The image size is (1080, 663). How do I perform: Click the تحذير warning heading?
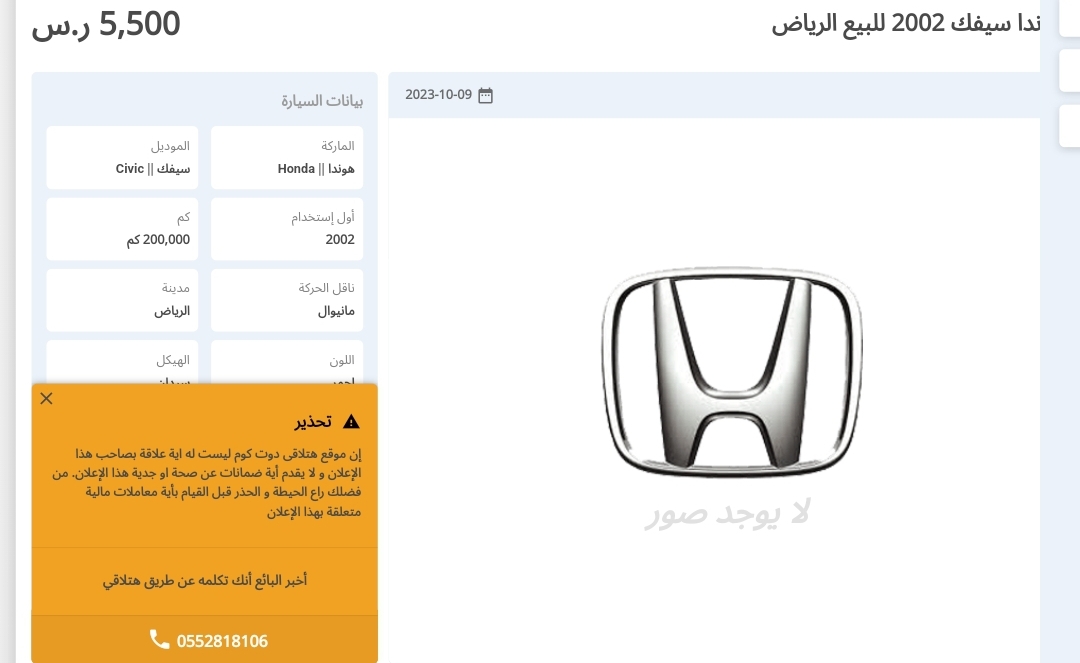pyautogui.click(x=313, y=421)
